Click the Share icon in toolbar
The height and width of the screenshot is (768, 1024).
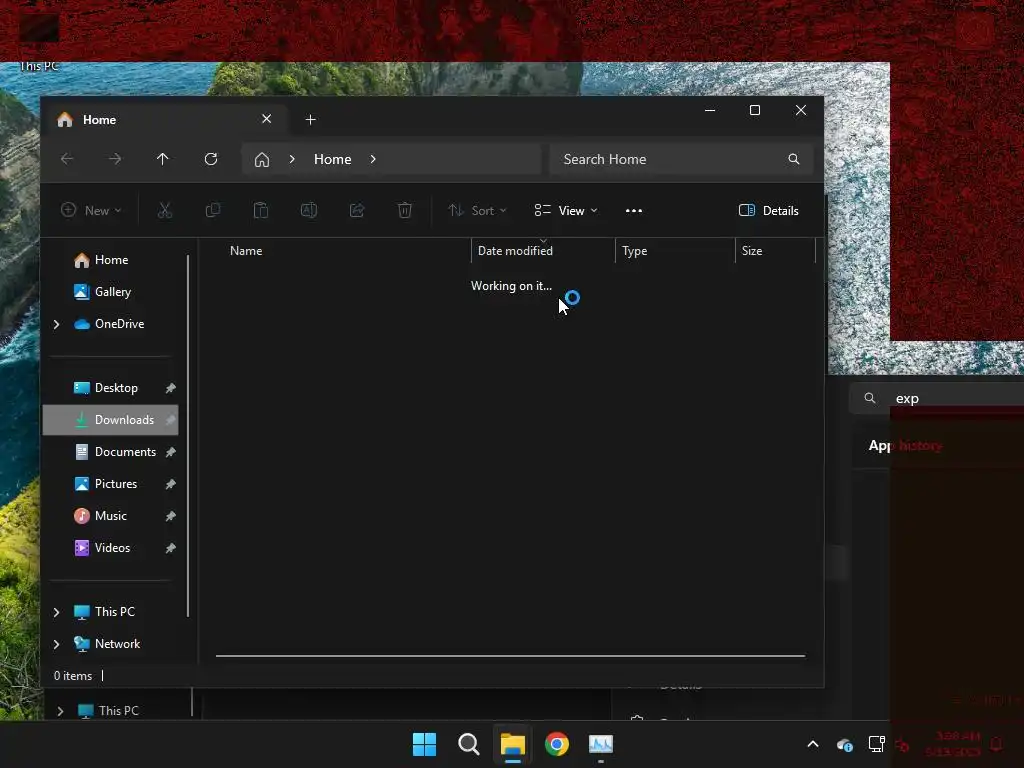[x=357, y=210]
